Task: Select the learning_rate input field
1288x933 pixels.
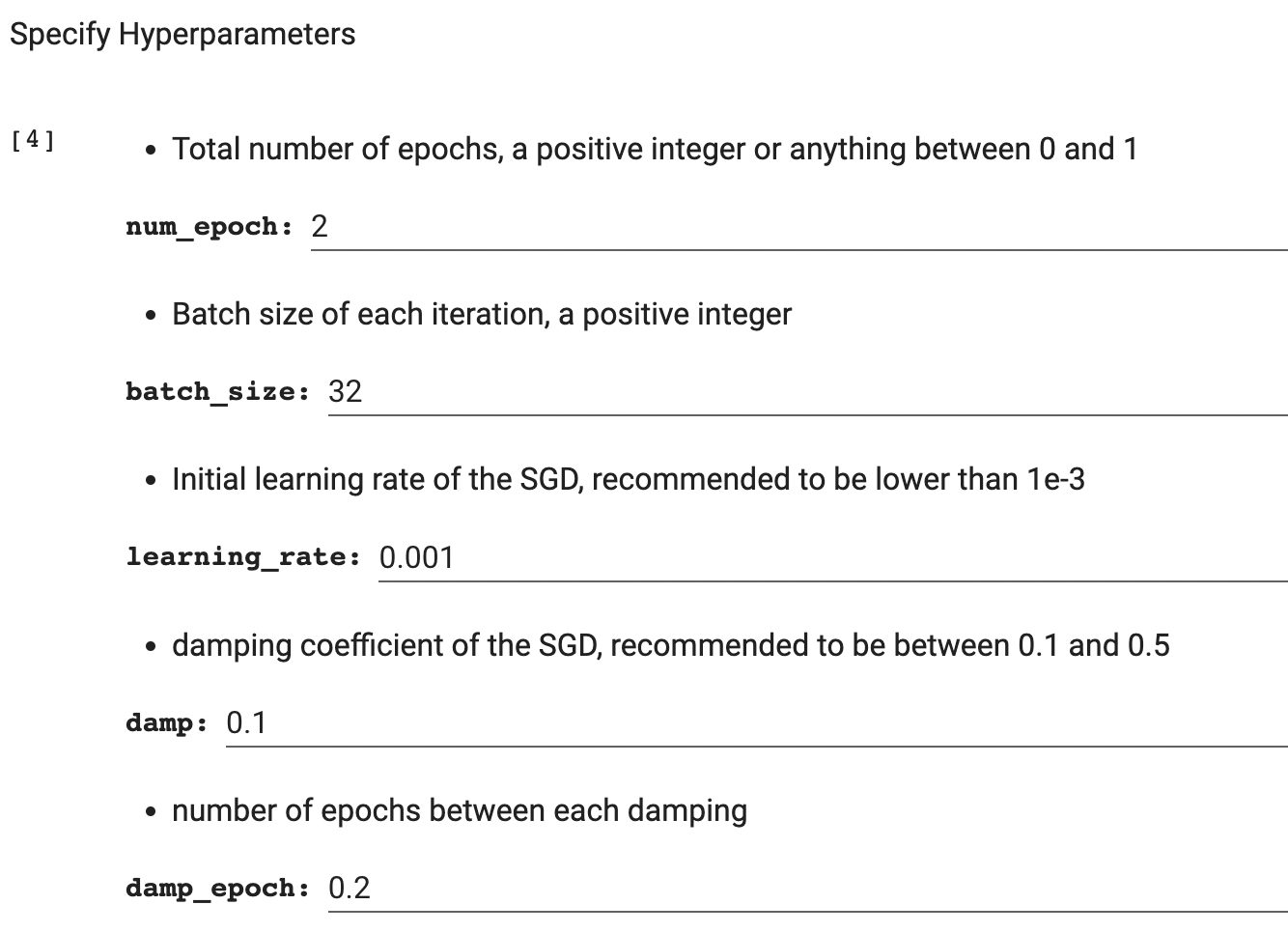Action: click(832, 557)
